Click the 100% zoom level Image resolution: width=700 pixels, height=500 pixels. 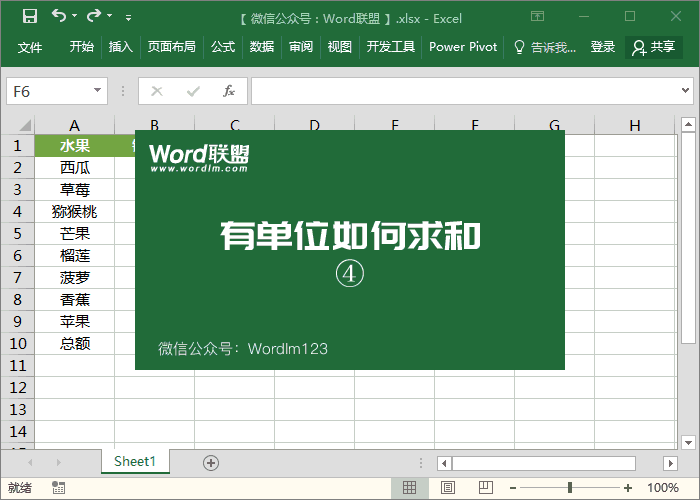click(662, 488)
